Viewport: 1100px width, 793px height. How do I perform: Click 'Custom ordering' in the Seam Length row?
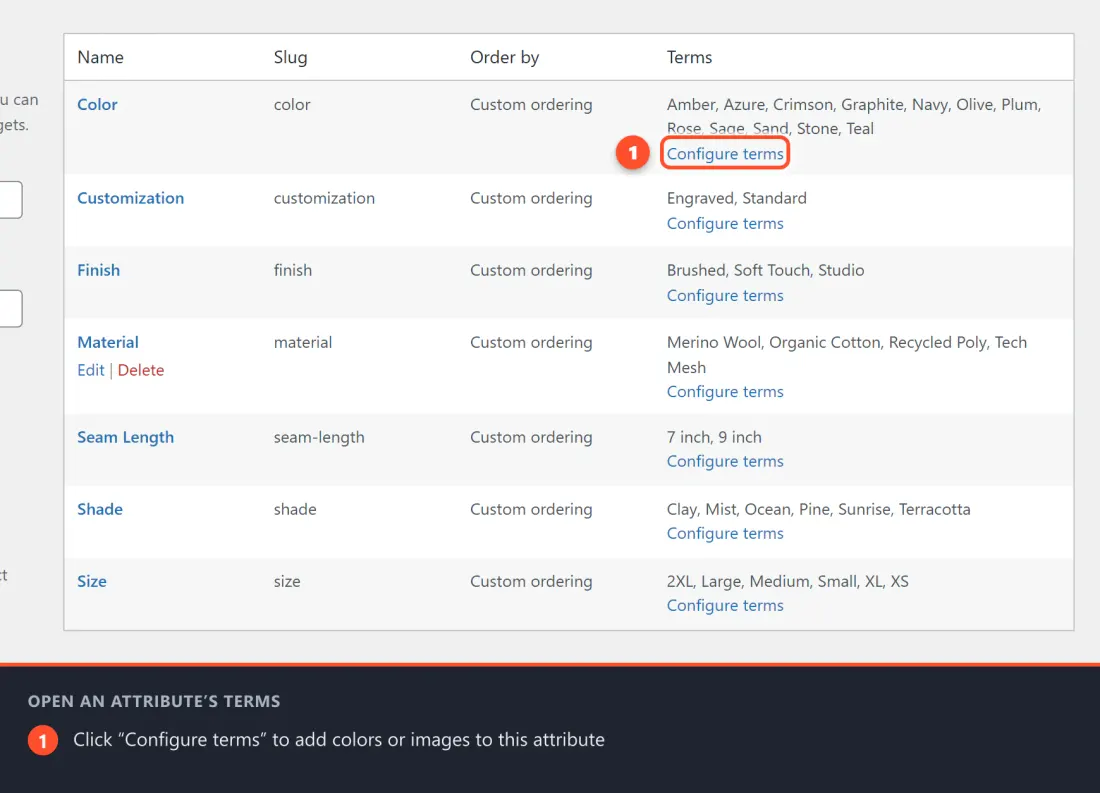531,437
